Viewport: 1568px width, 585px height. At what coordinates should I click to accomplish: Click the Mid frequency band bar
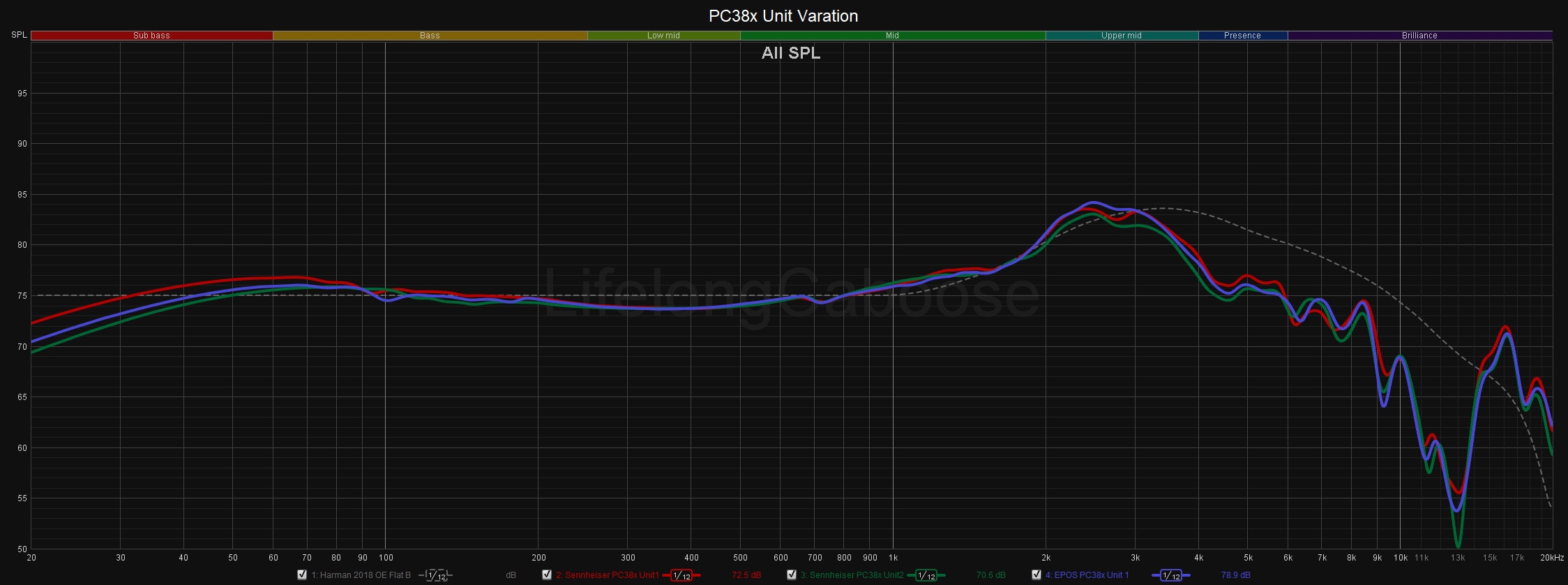[892, 36]
